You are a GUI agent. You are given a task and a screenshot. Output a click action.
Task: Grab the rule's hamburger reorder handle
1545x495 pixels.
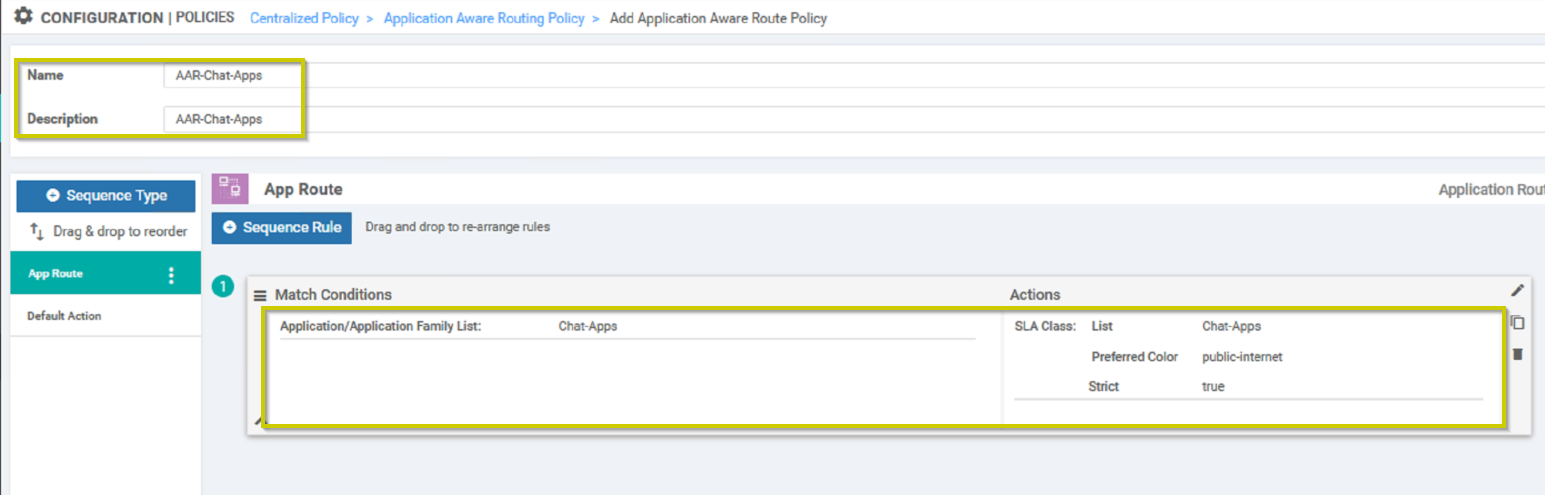260,295
